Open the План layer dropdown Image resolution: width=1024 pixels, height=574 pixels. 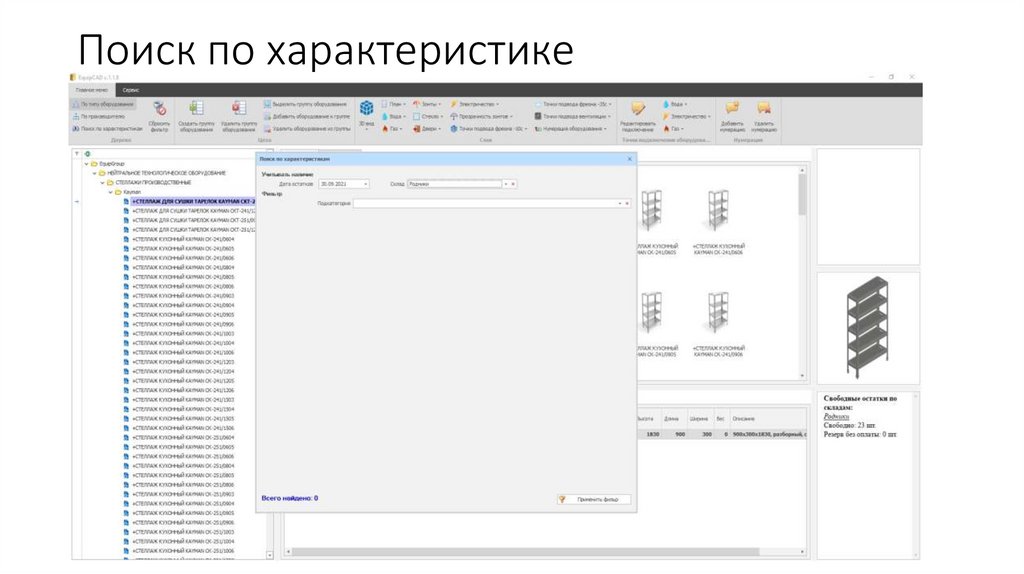coord(394,104)
